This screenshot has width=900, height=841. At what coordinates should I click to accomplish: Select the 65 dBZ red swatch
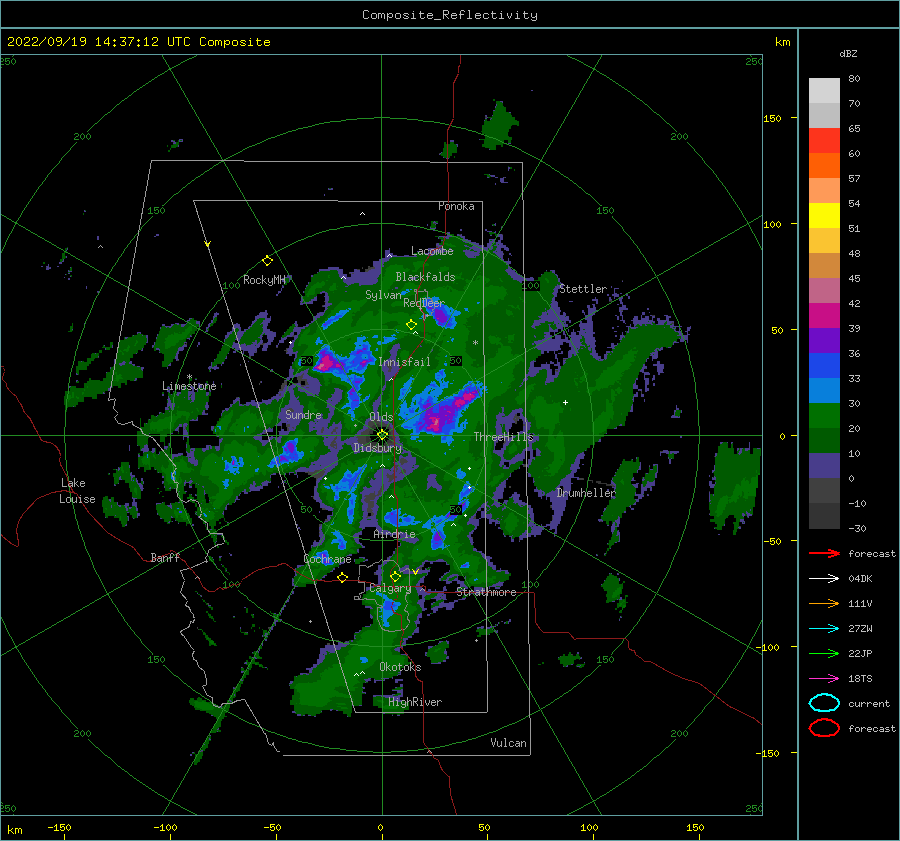(x=824, y=141)
